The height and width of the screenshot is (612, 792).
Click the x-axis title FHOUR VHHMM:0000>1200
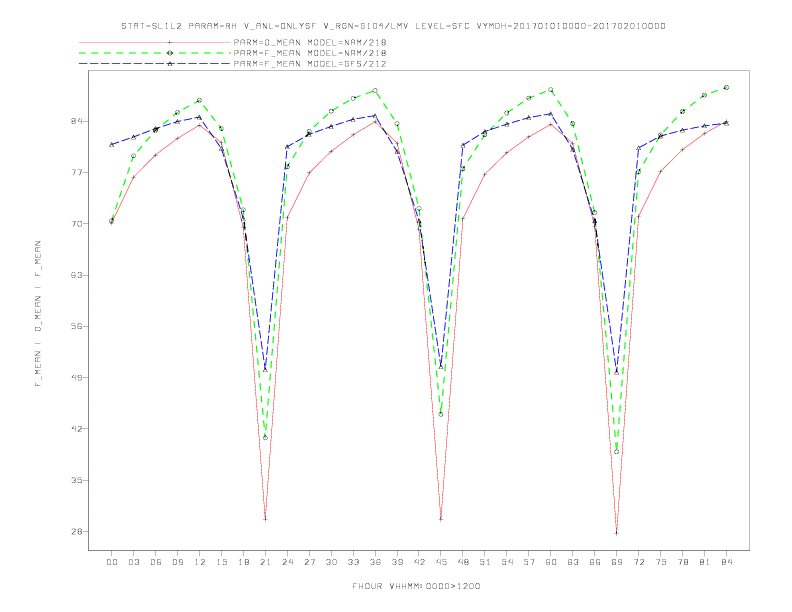416,586
